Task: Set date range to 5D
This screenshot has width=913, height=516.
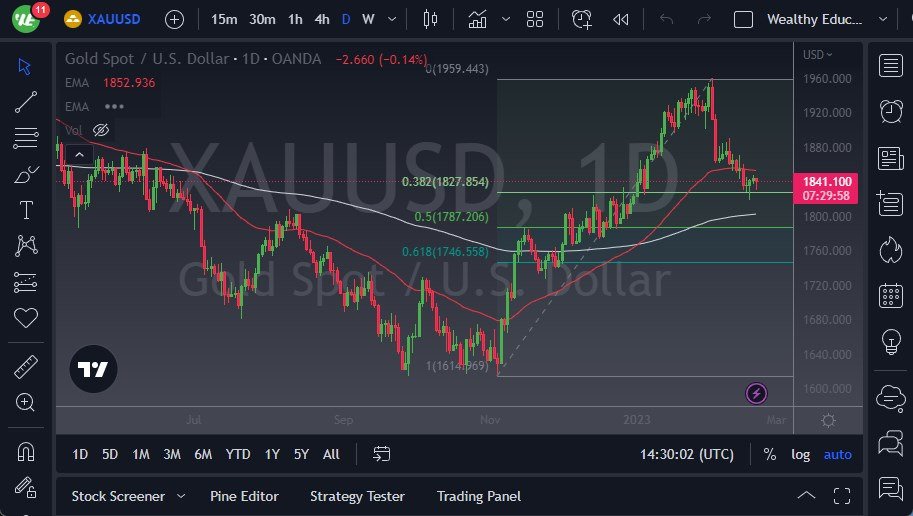Action: pos(109,454)
